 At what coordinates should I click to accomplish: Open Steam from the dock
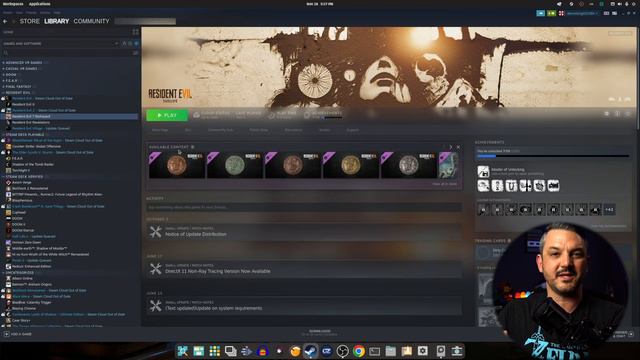pyautogui.click(x=311, y=351)
